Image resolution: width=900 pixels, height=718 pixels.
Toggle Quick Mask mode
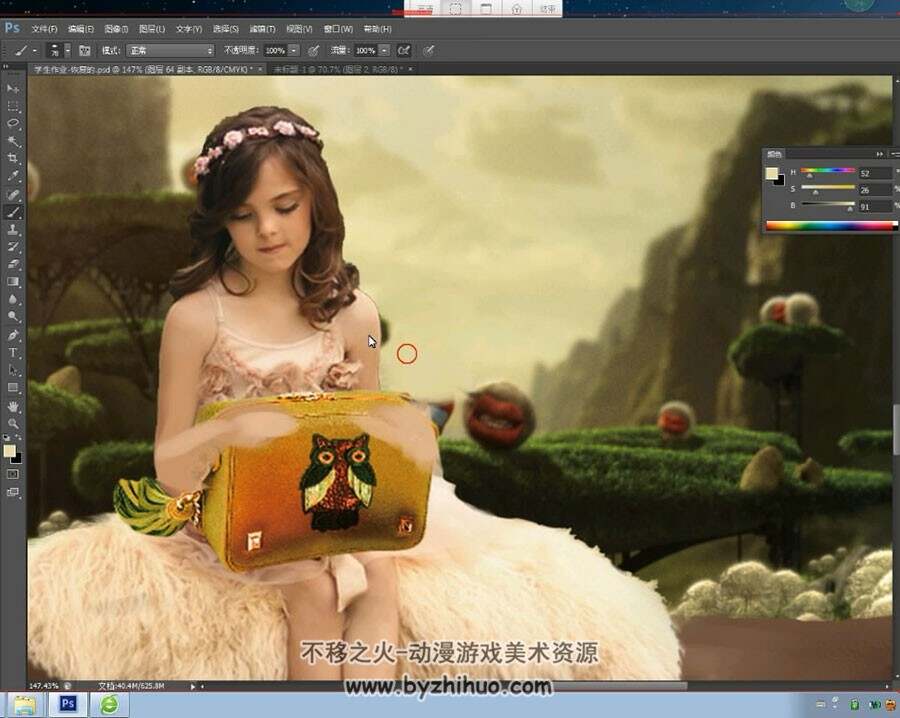(13, 475)
